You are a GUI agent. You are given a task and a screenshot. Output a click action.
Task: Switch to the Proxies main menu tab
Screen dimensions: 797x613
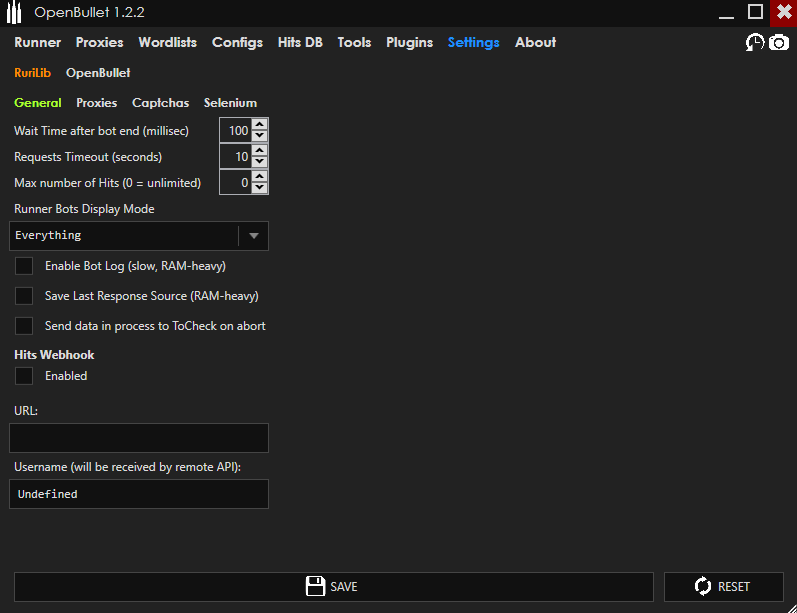click(x=100, y=42)
